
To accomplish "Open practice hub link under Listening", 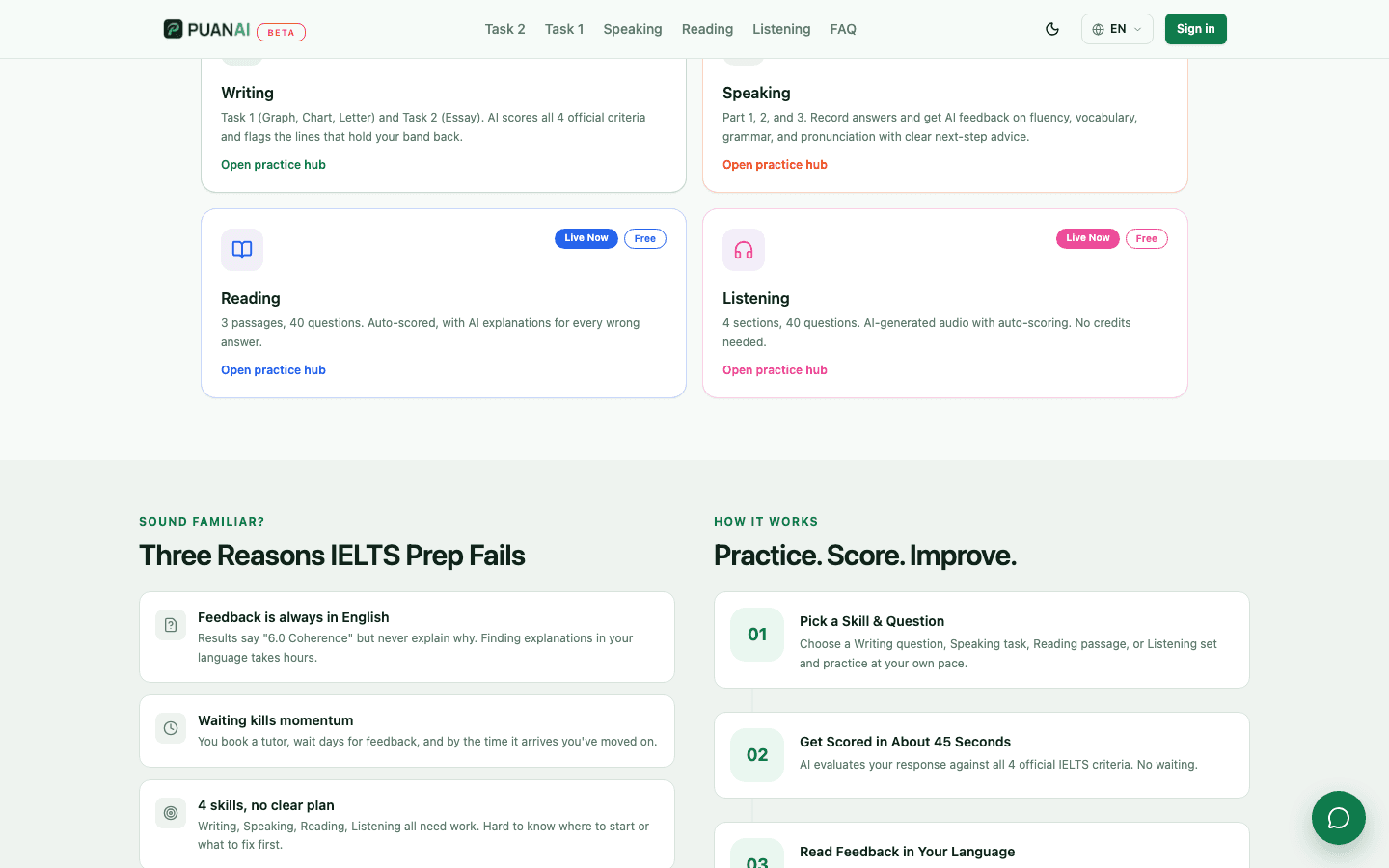I will [775, 370].
